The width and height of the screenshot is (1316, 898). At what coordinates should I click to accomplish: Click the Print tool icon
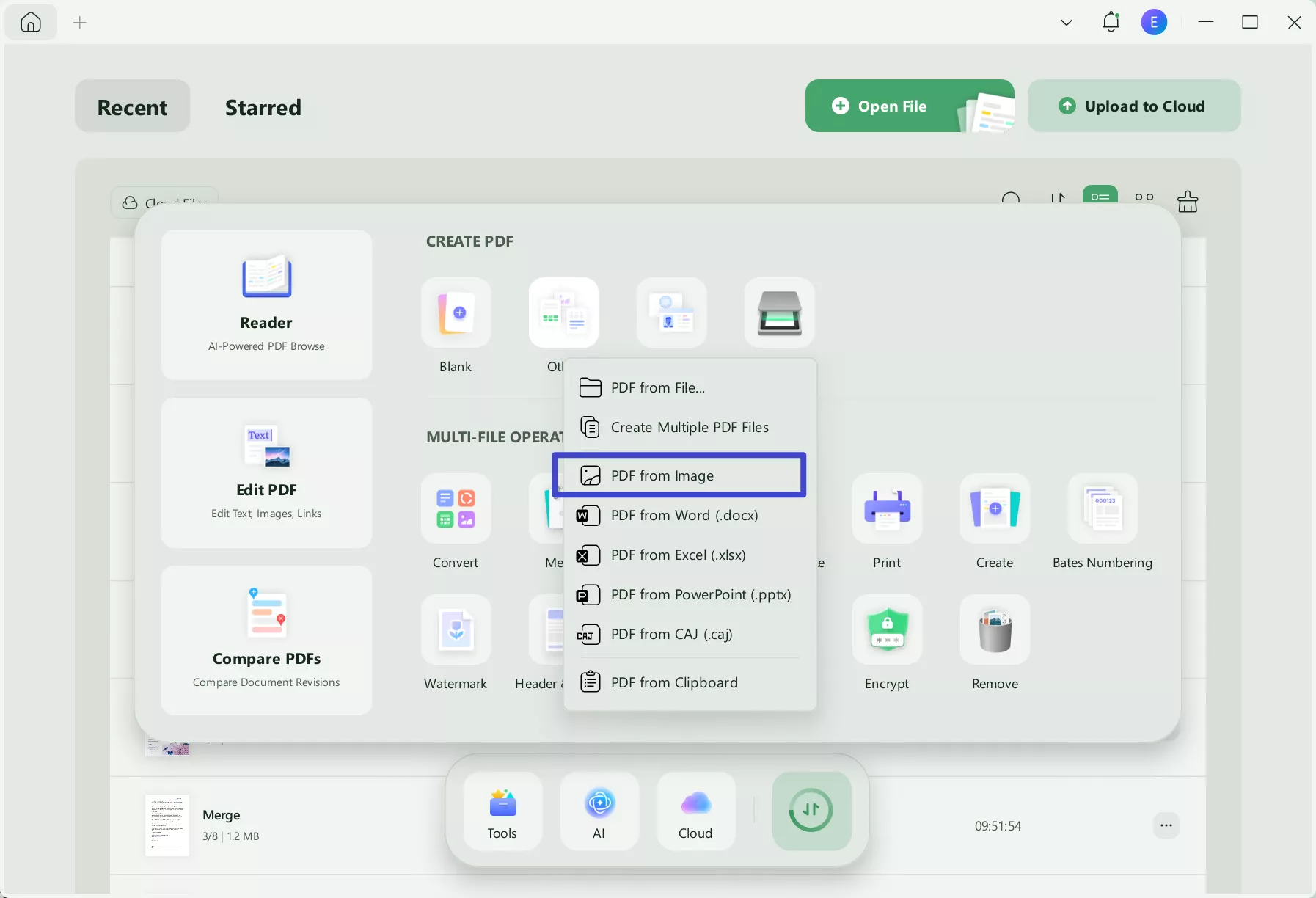pyautogui.click(x=886, y=509)
